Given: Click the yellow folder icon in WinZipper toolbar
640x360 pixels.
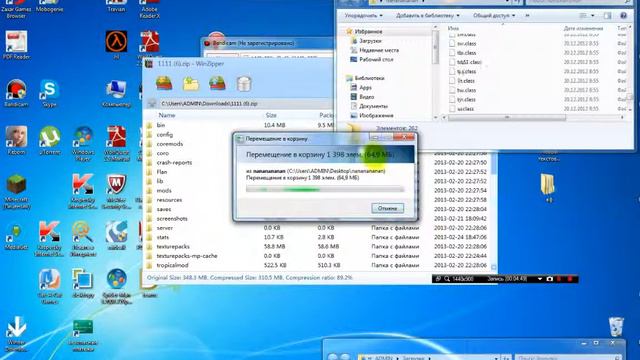Looking at the screenshot, I should 191,84.
